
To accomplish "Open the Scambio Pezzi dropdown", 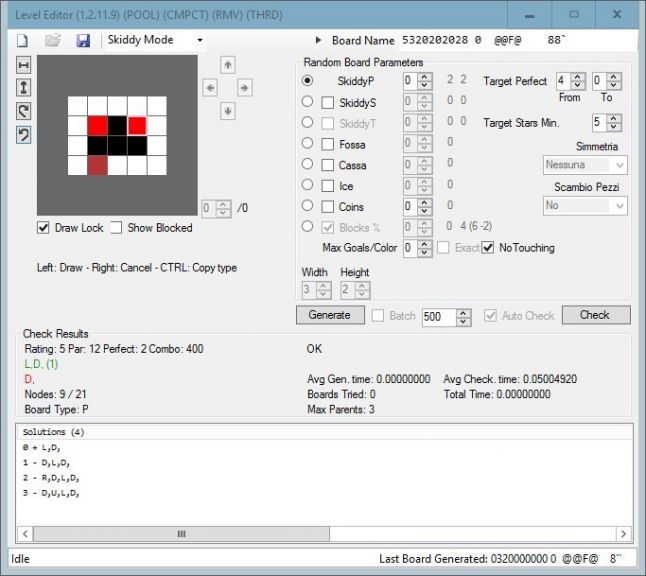I will point(585,205).
